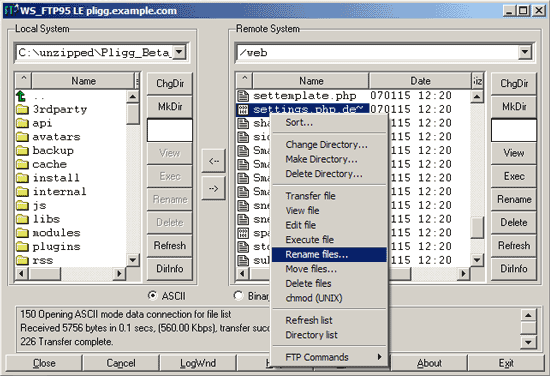Screen dimensions: 550x376
Task: Choose Rename files... in the context menu
Action: (x=329, y=254)
